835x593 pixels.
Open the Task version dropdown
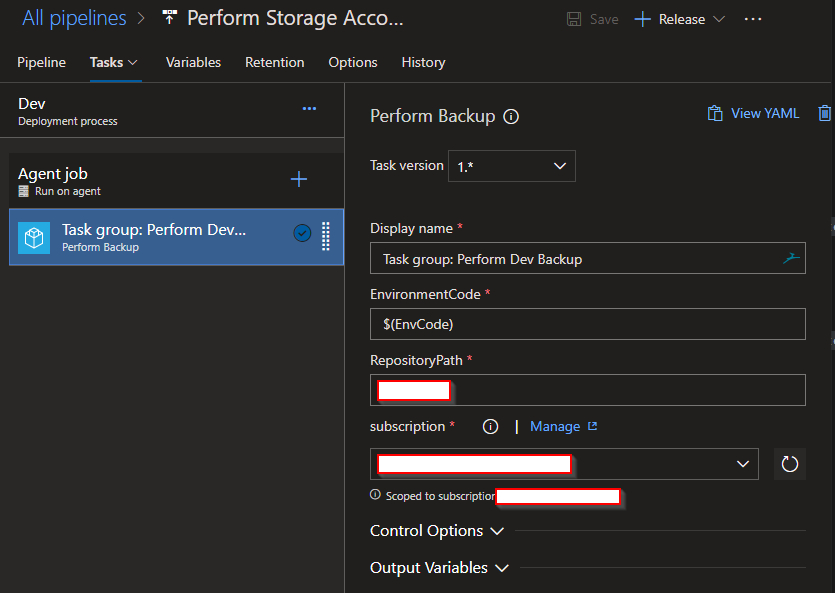pyautogui.click(x=511, y=166)
